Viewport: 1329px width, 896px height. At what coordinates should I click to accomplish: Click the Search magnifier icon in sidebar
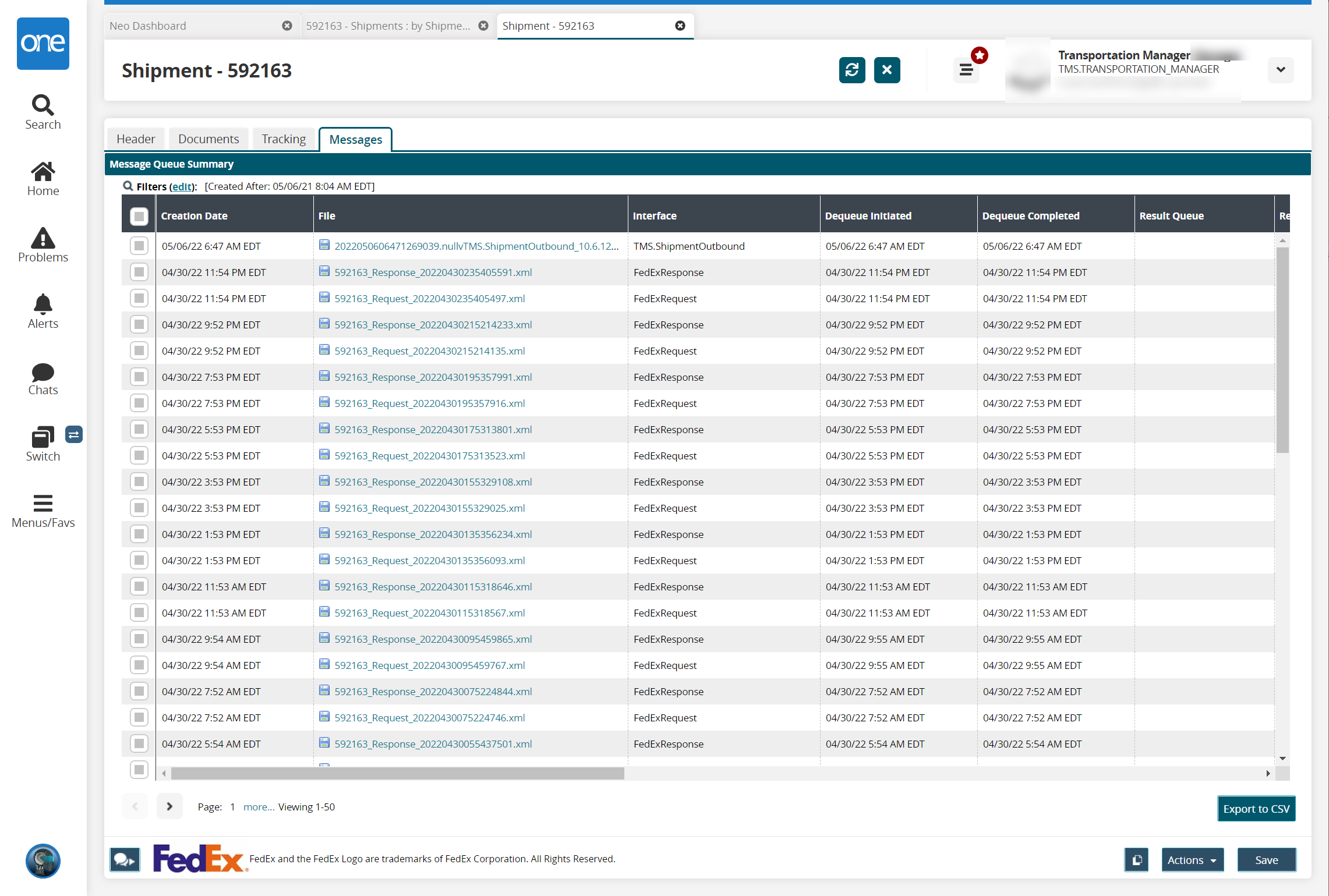pyautogui.click(x=43, y=106)
